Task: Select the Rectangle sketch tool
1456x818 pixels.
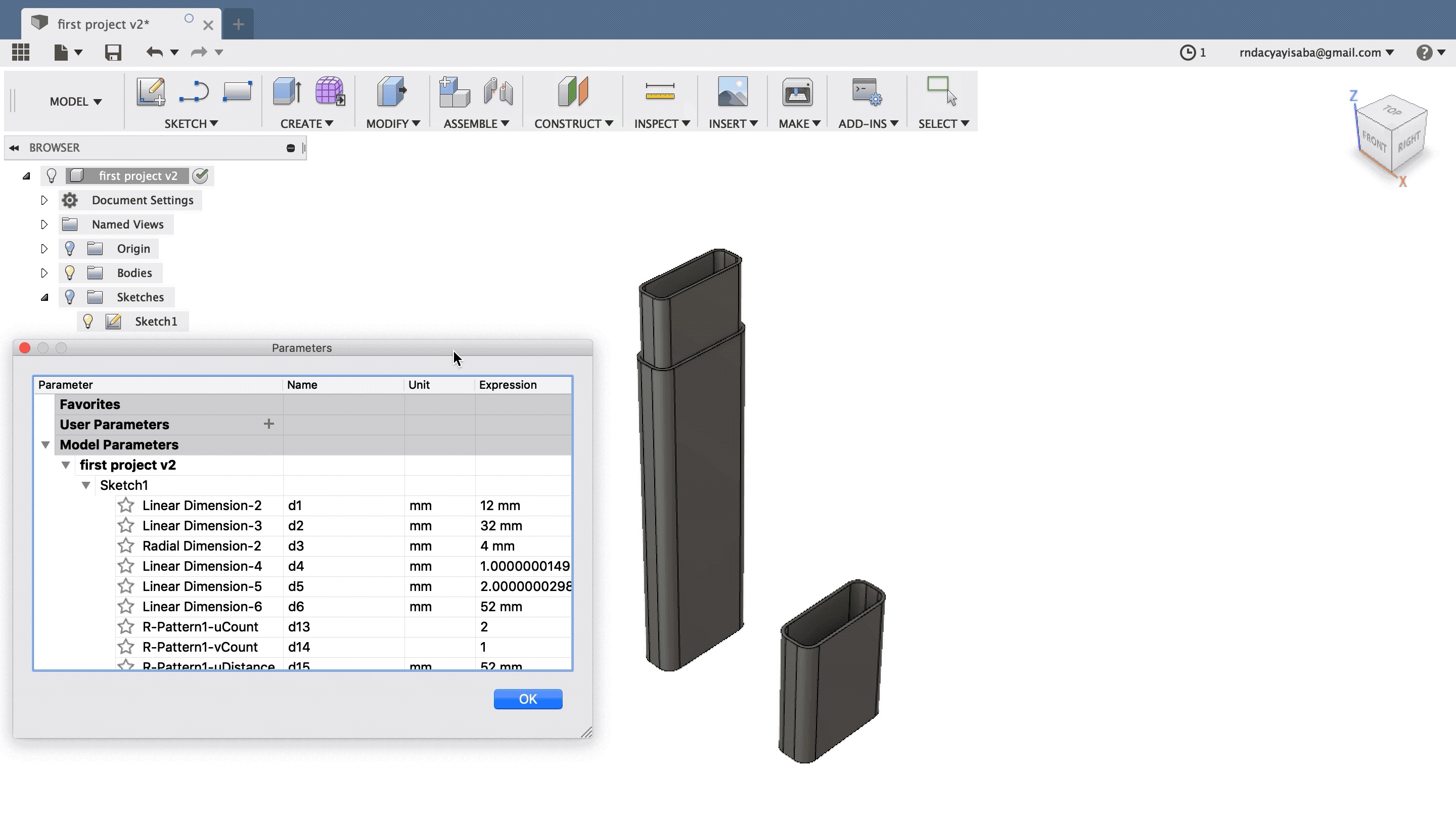Action: coord(238,92)
